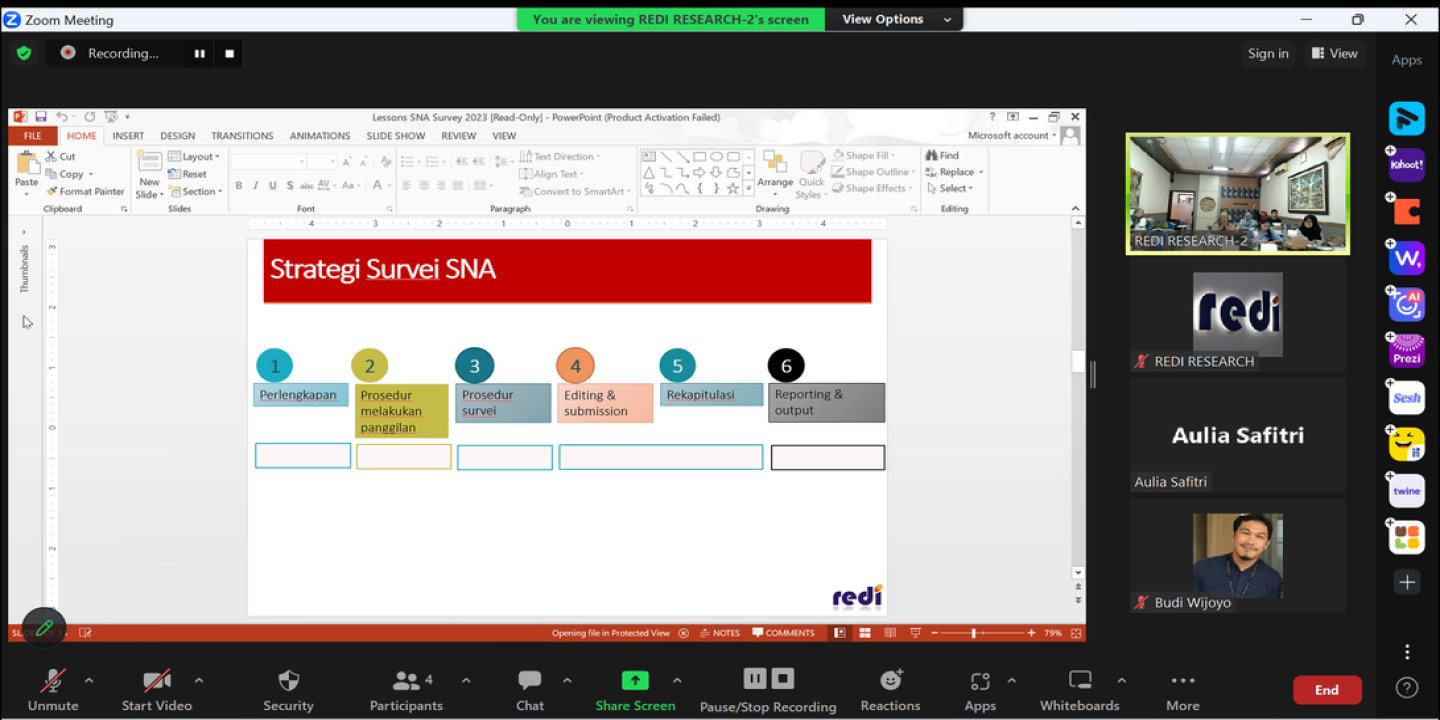Open the FILE tab in PowerPoint
This screenshot has width=1440, height=720.
point(33,136)
